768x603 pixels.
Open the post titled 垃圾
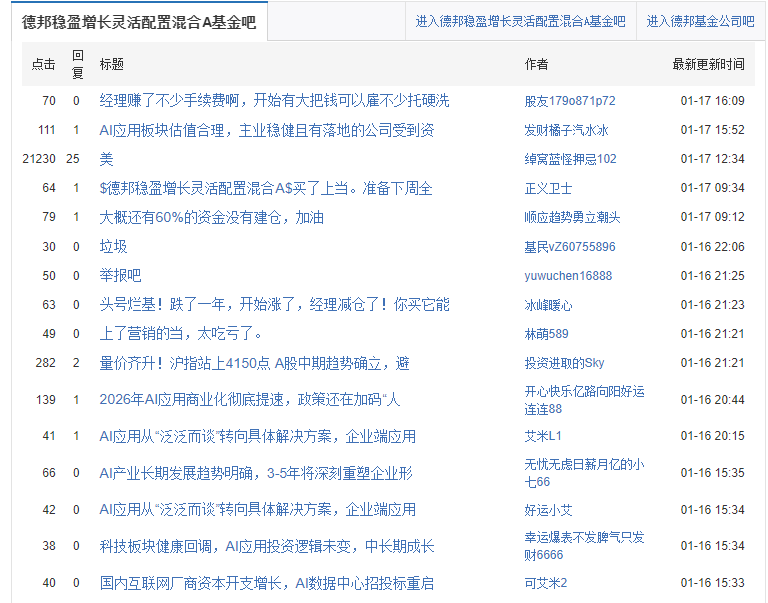click(113, 246)
